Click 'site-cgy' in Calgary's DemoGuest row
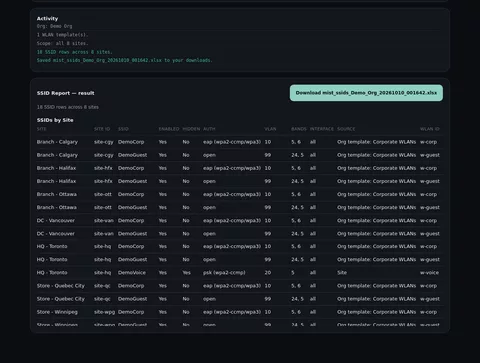Screen dimensions: 480x363 (x=104, y=155)
